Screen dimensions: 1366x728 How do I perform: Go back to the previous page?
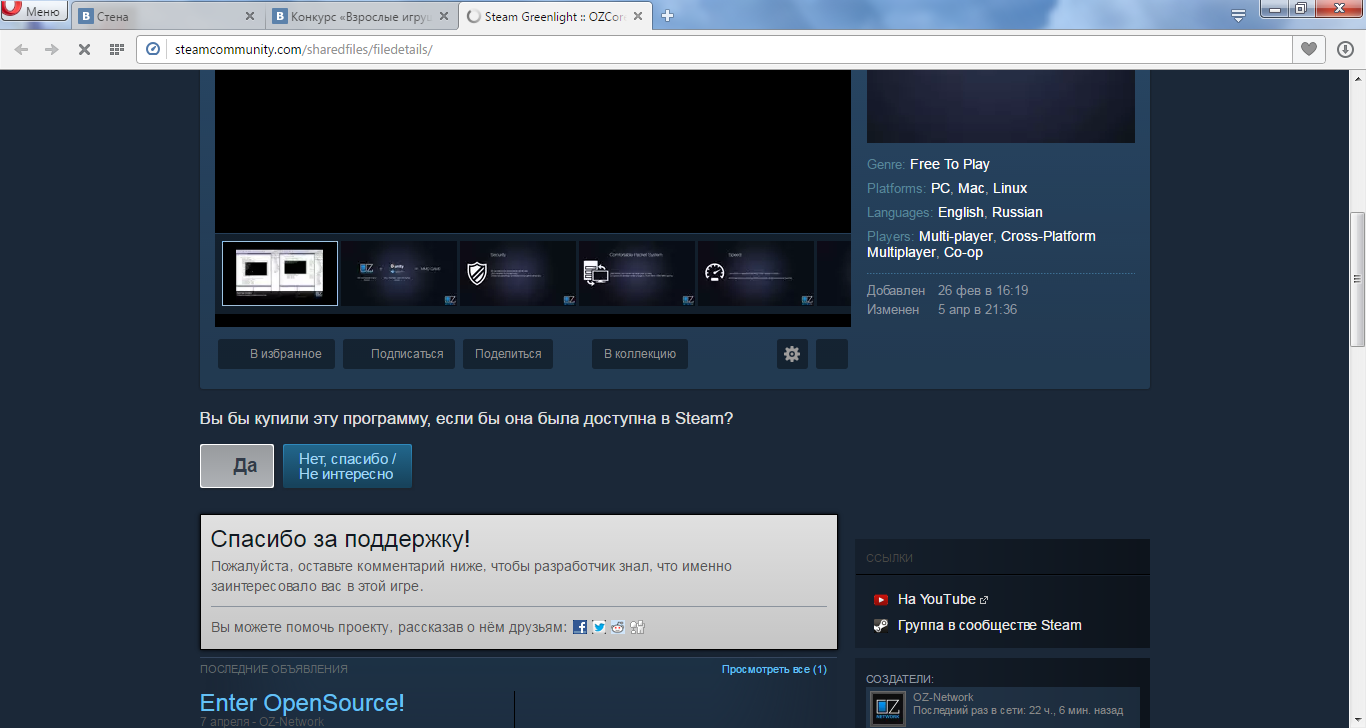[x=22, y=49]
